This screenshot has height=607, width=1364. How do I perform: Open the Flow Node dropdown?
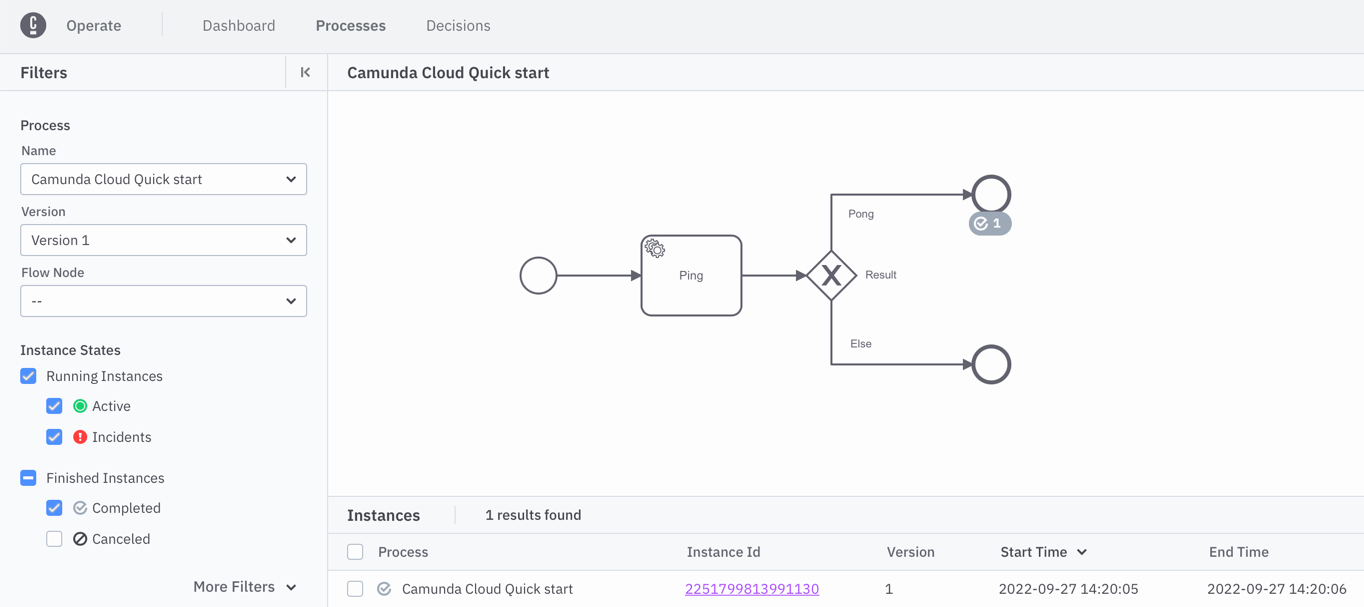163,301
